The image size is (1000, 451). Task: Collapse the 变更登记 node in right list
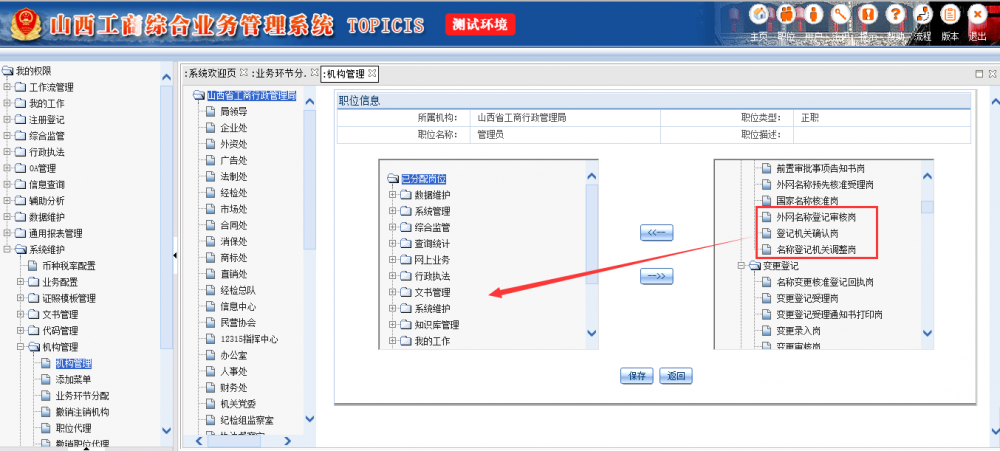pyautogui.click(x=741, y=266)
